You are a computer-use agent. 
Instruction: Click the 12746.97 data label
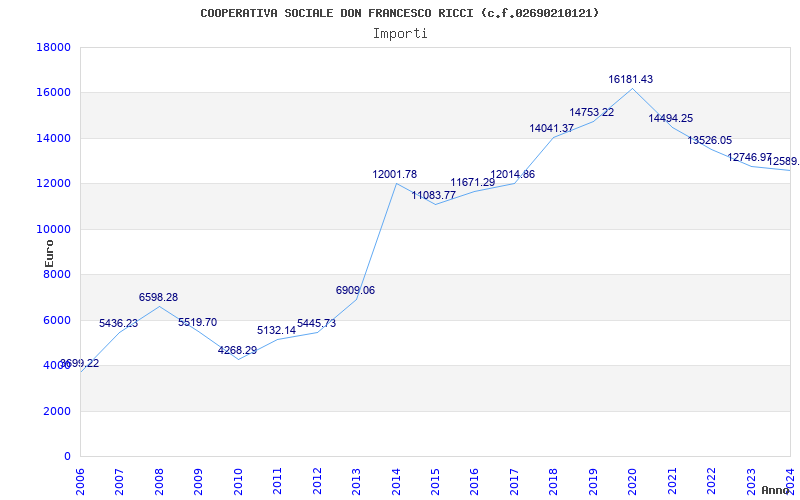(x=749, y=158)
